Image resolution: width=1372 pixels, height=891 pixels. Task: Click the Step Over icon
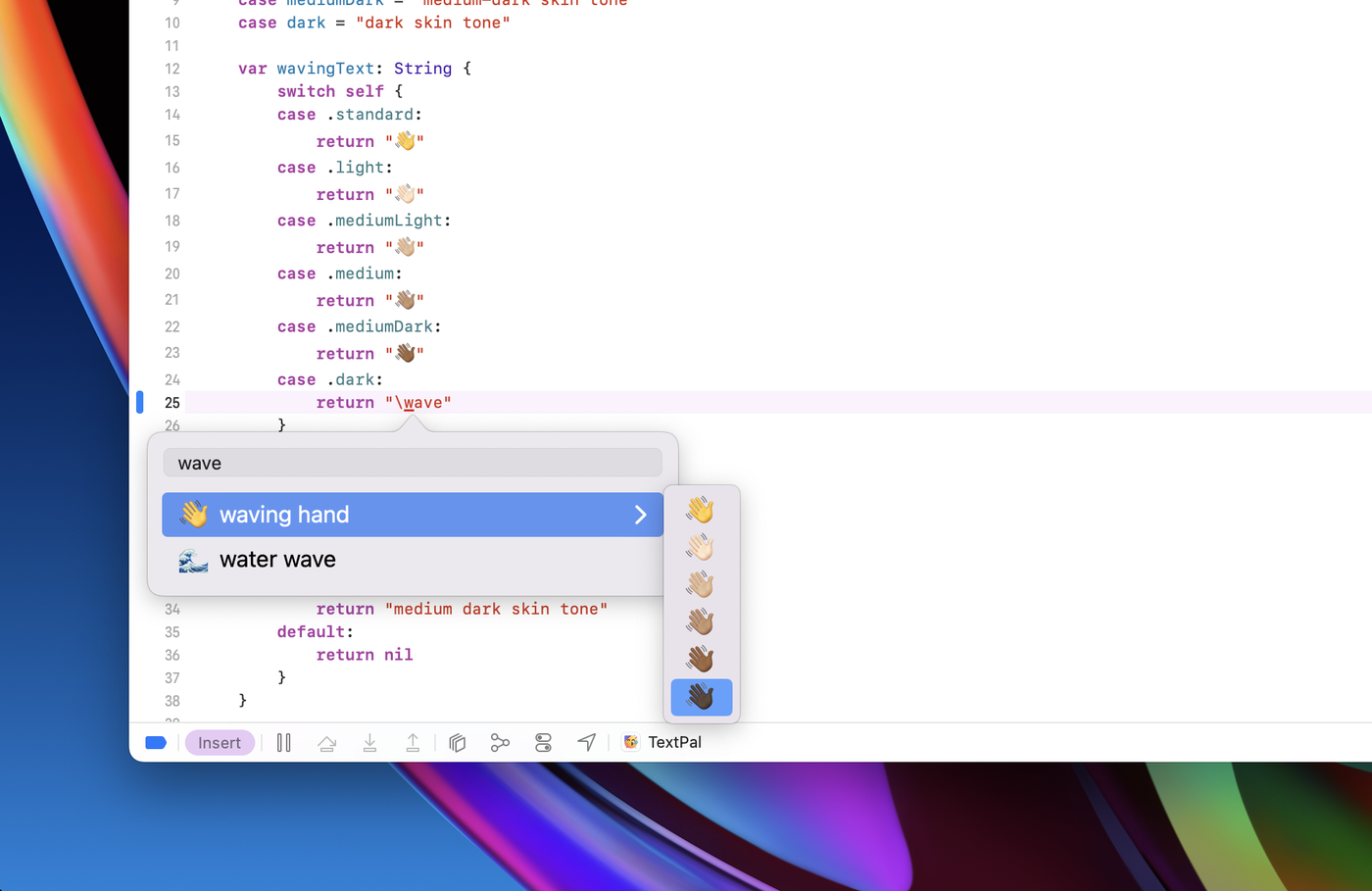click(x=327, y=743)
